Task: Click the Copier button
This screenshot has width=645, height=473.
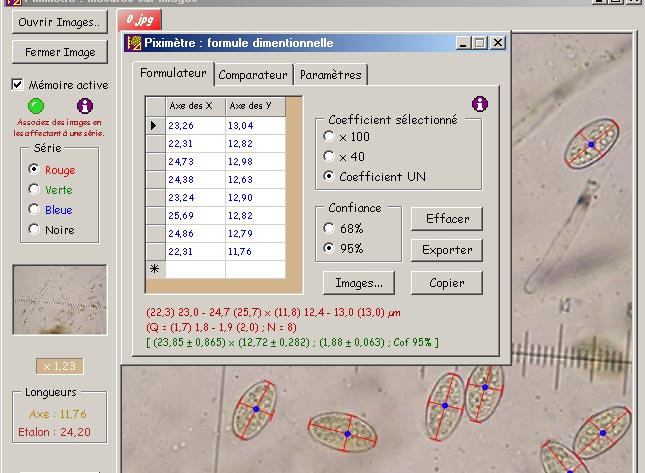Action: pyautogui.click(x=447, y=283)
